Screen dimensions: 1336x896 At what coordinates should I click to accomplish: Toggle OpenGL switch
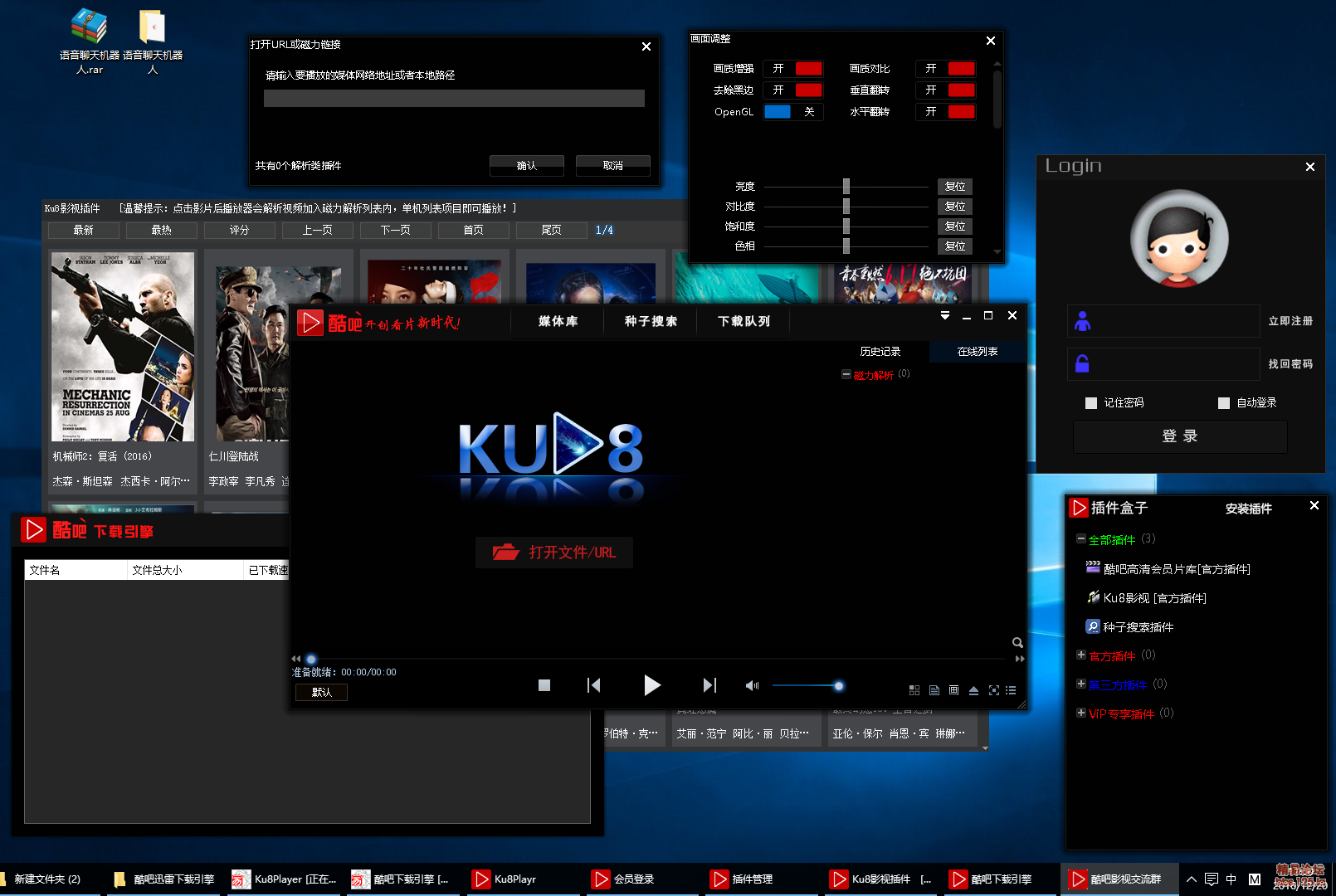tap(793, 112)
